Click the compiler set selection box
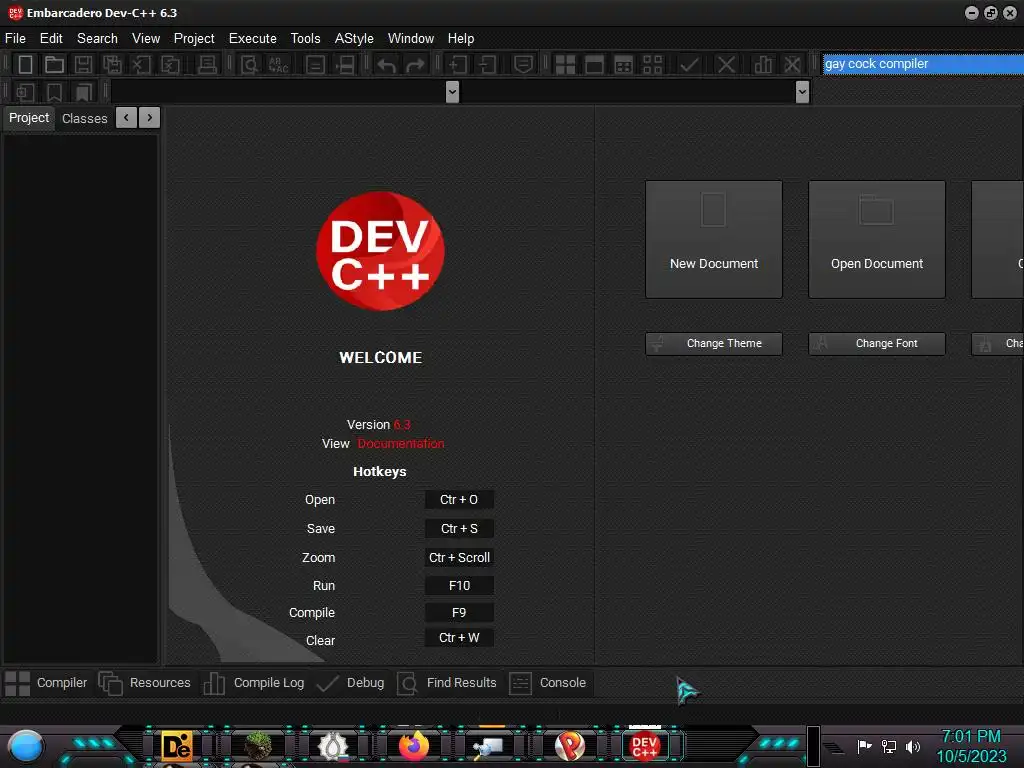 pyautogui.click(x=923, y=64)
